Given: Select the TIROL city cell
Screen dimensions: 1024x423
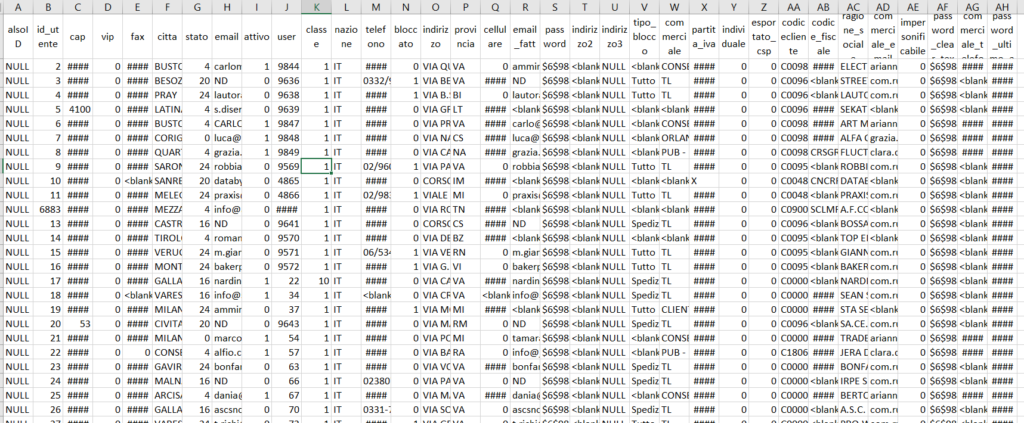Looking at the screenshot, I should (x=168, y=238).
